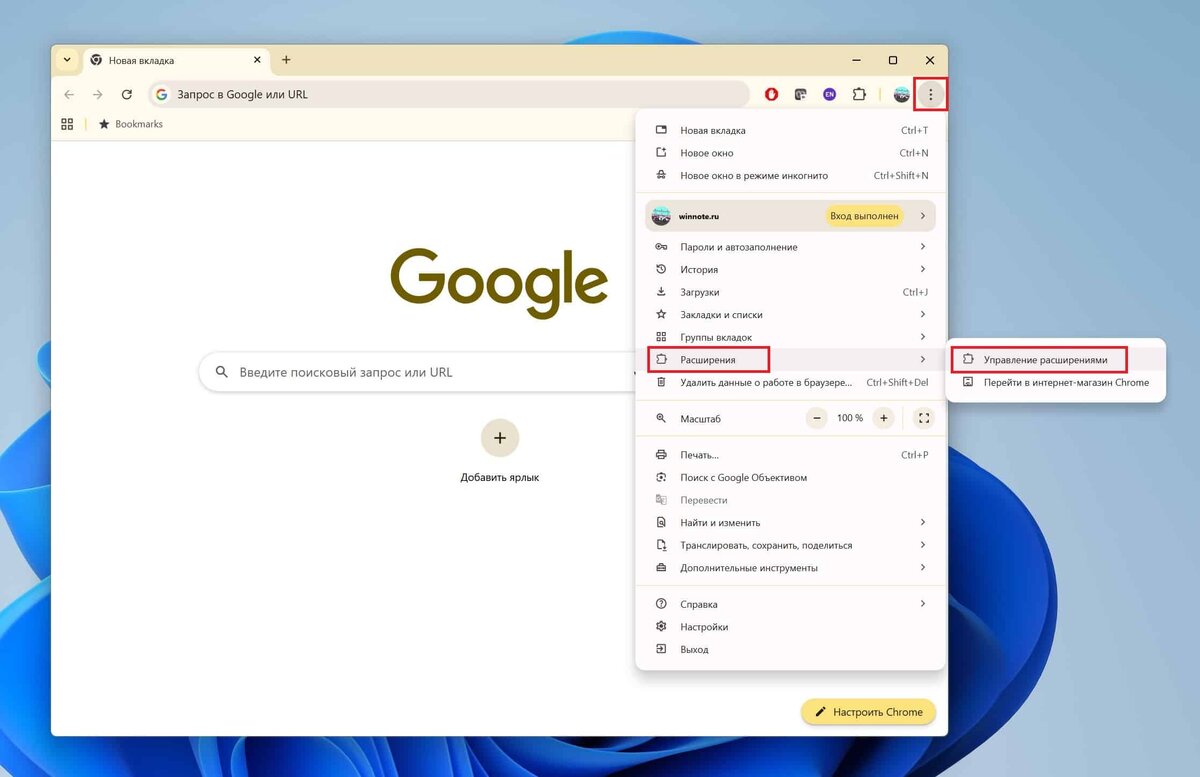Click the Масштаб magnifier icon
Screen dimensions: 1200x777
(x=660, y=418)
